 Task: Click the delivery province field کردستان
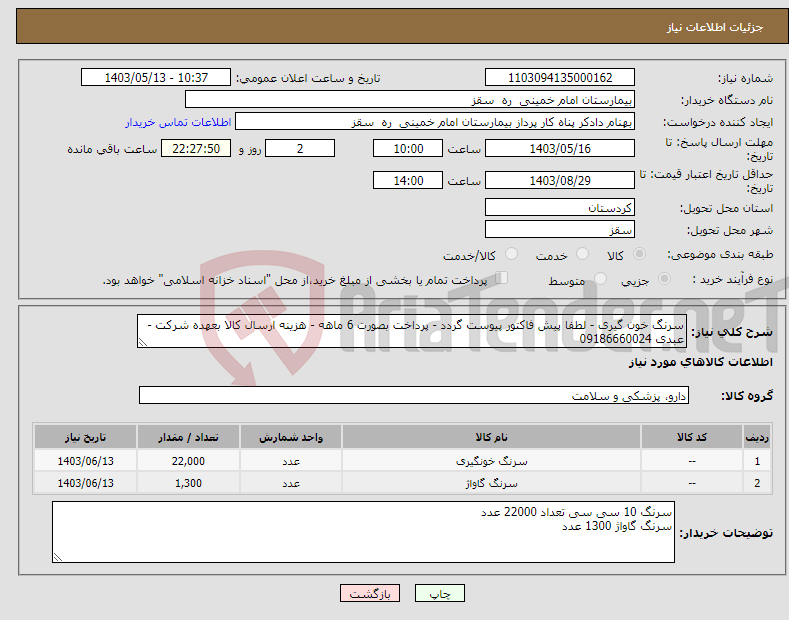coord(560,207)
